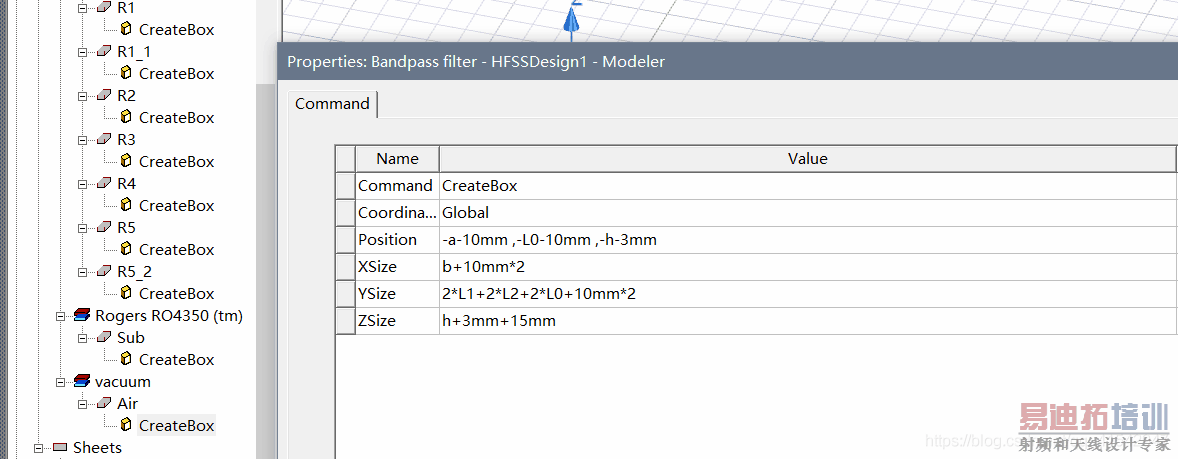Viewport: 1178px width, 459px height.
Task: Click the Properties dialog title bar
Action: point(727,62)
